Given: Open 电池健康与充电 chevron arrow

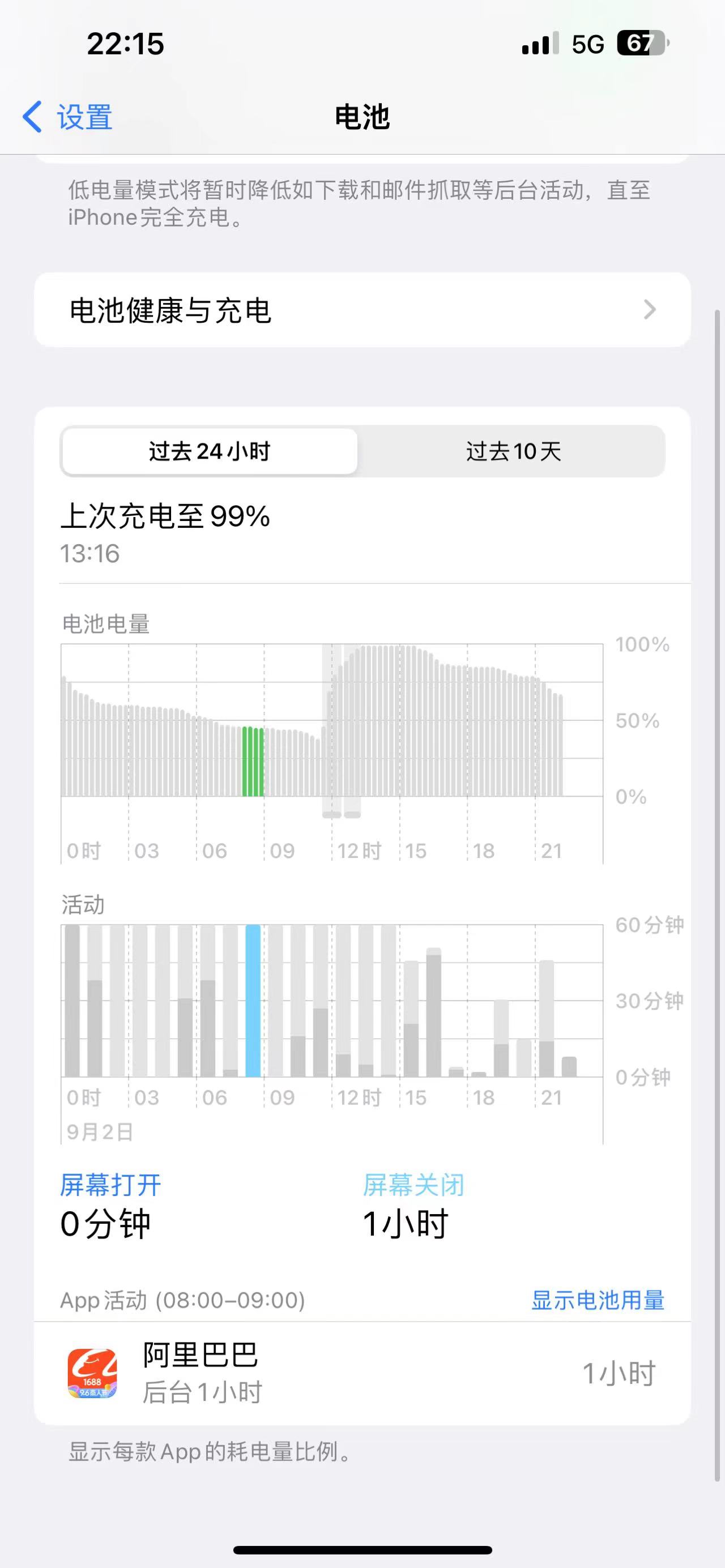Looking at the screenshot, I should [x=650, y=310].
